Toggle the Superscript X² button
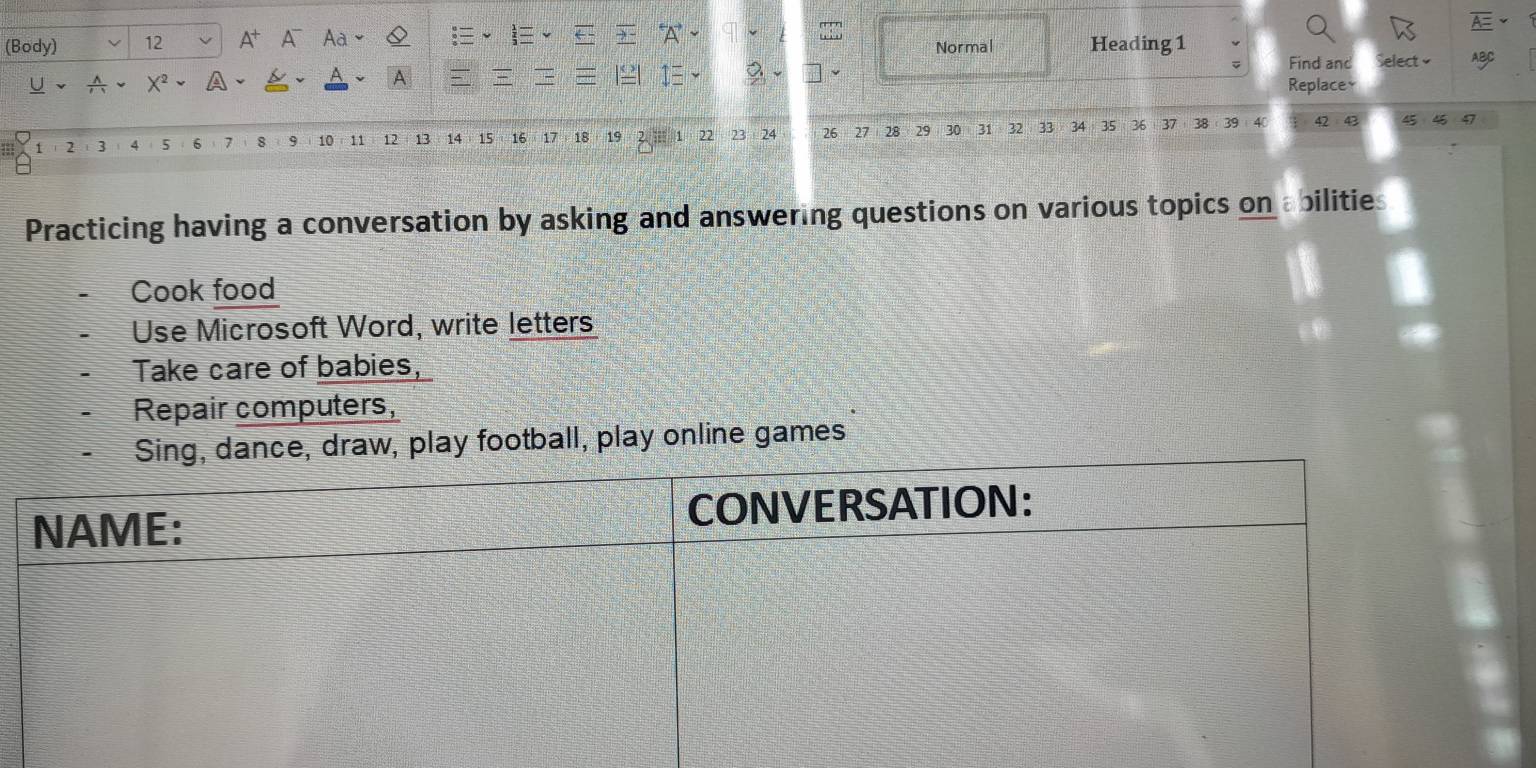 click(157, 84)
